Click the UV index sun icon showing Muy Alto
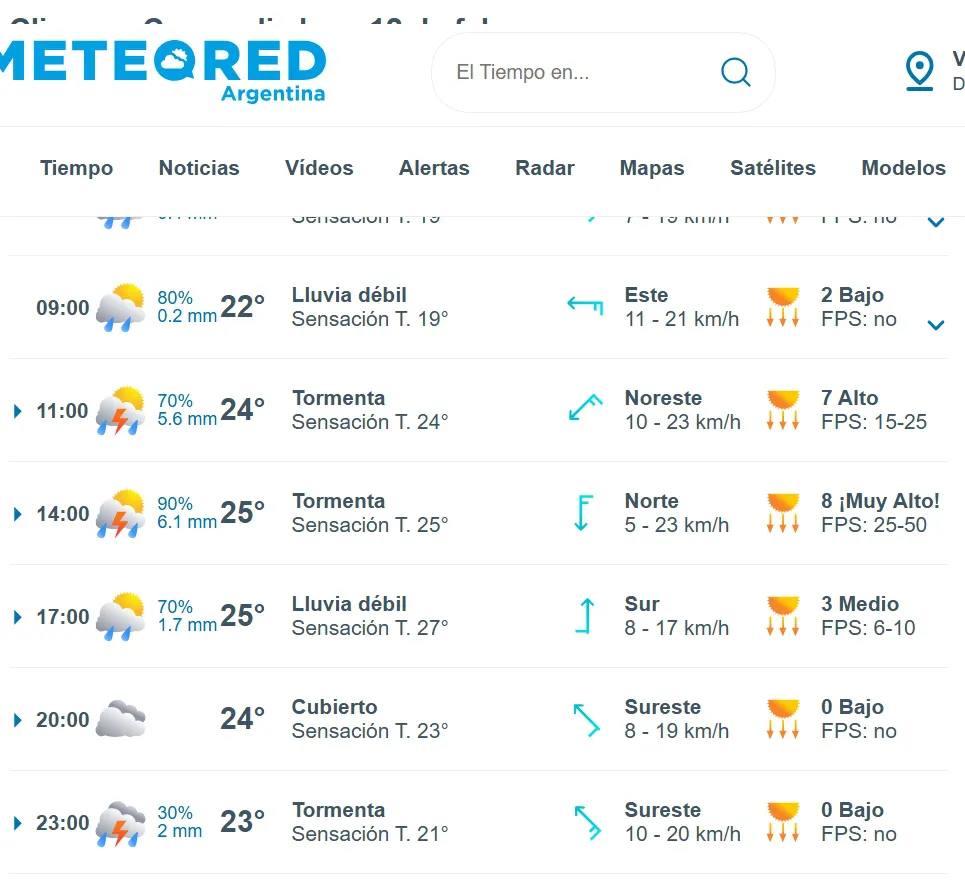Image resolution: width=965 pixels, height=890 pixels. 781,511
